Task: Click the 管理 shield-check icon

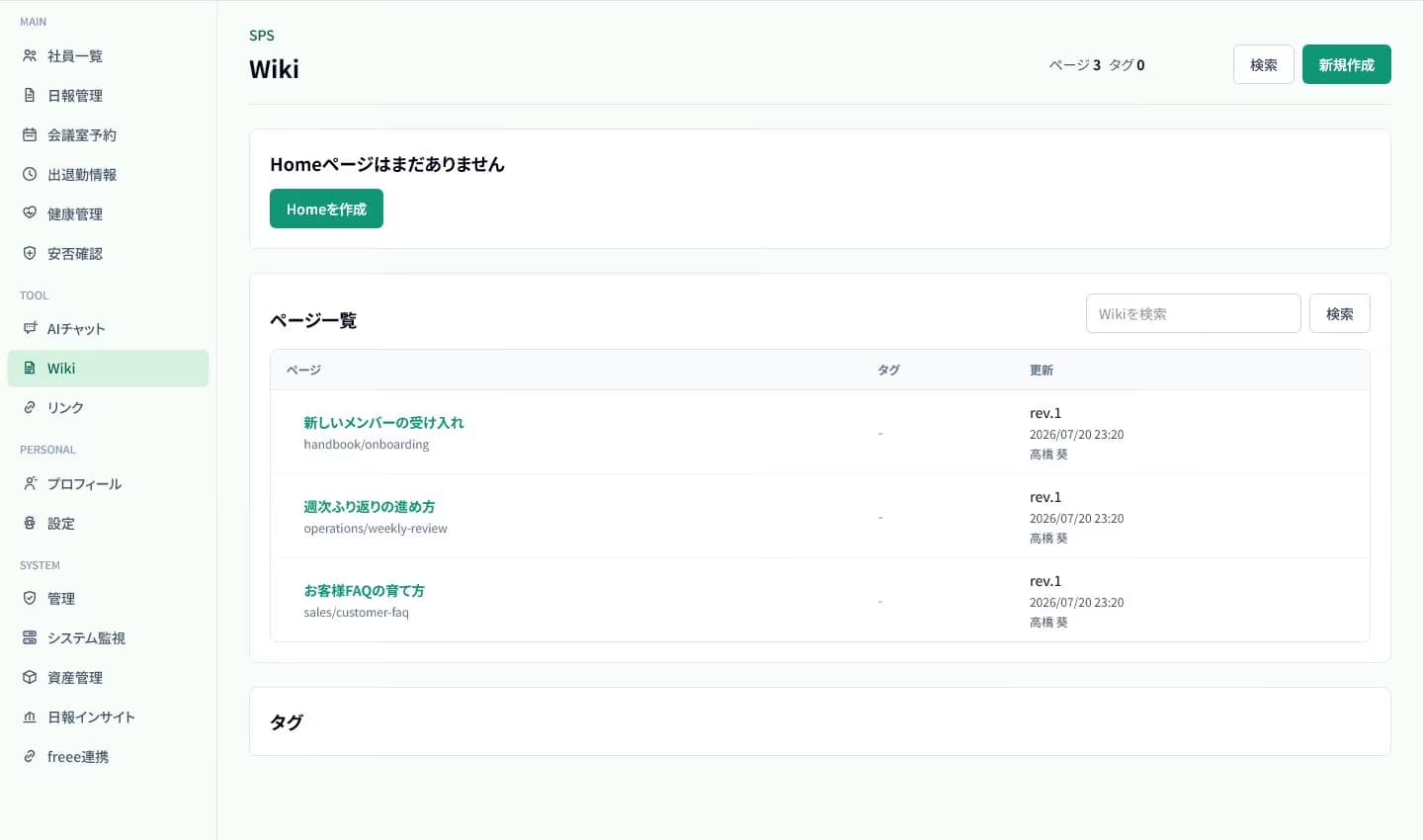Action: pyautogui.click(x=30, y=598)
